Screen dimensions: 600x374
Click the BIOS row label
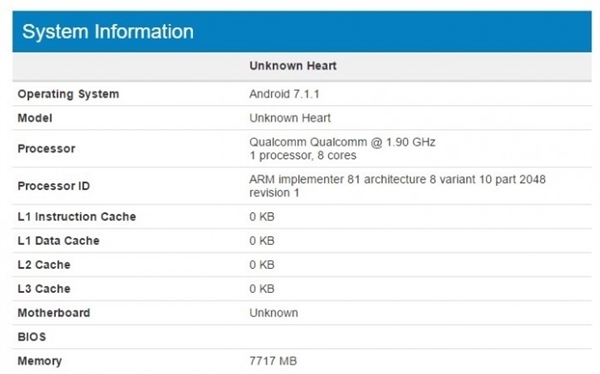point(32,337)
